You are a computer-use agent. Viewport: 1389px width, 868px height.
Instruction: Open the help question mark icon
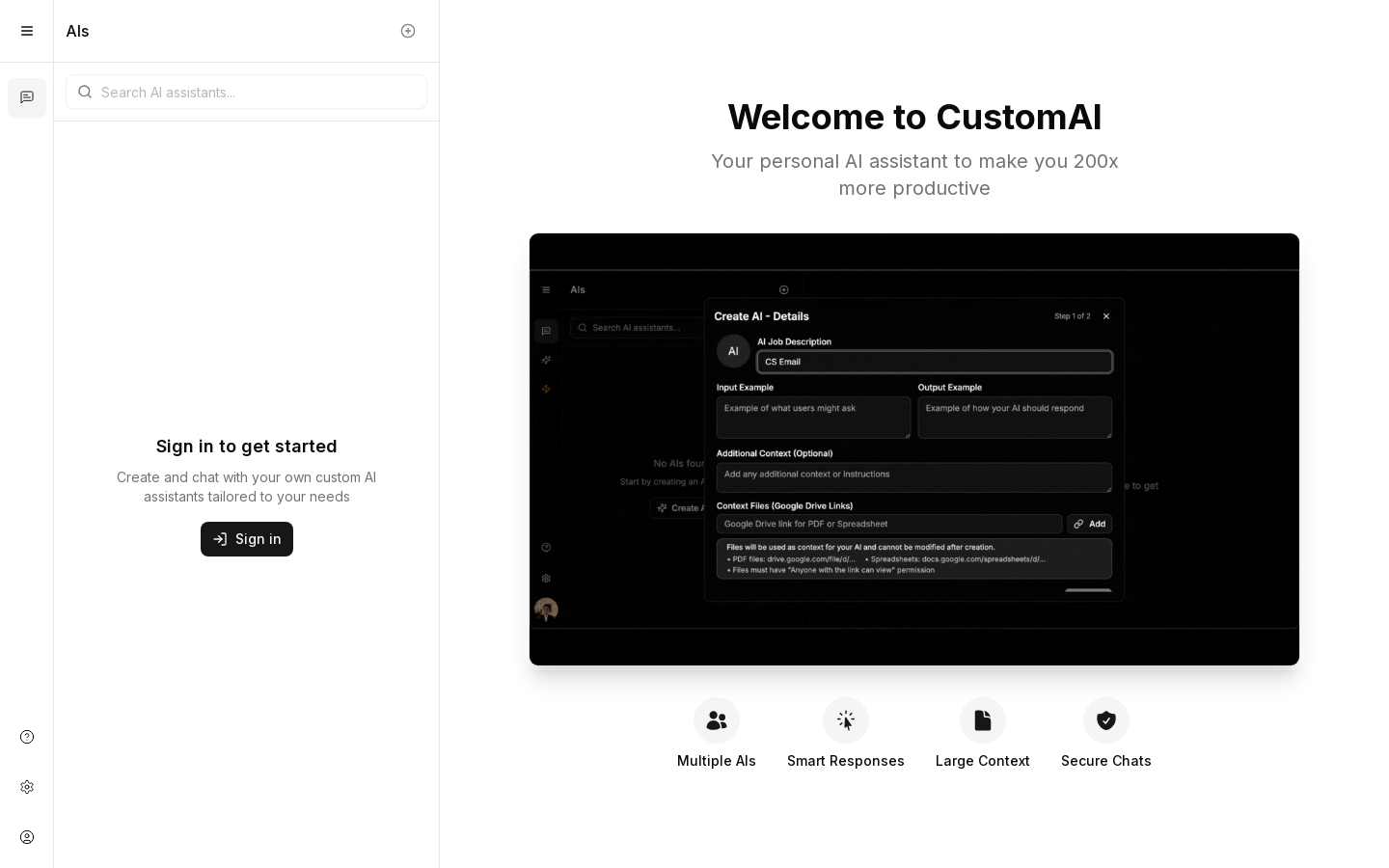point(27,737)
